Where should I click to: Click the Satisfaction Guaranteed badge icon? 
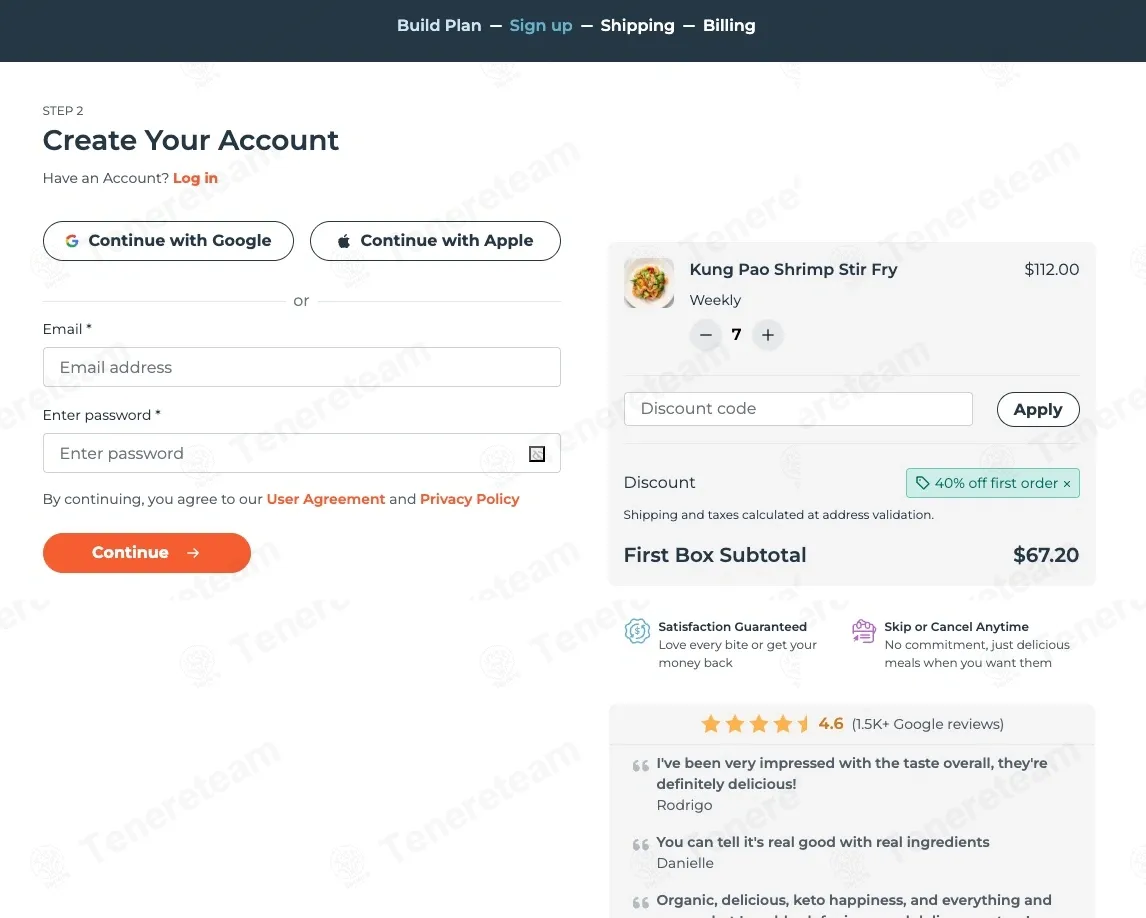point(637,632)
